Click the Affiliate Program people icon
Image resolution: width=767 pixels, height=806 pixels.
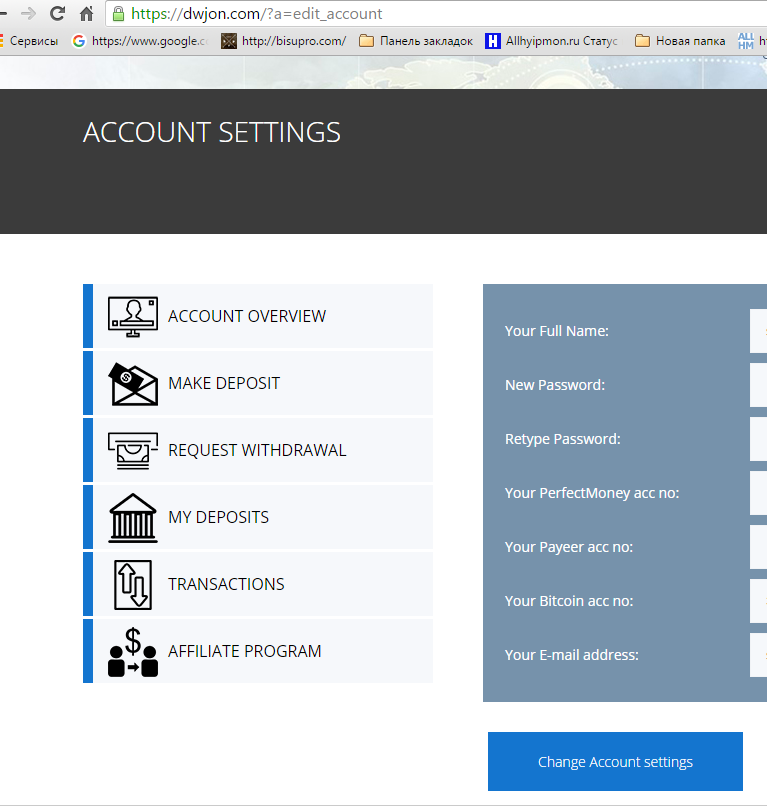pyautogui.click(x=133, y=652)
